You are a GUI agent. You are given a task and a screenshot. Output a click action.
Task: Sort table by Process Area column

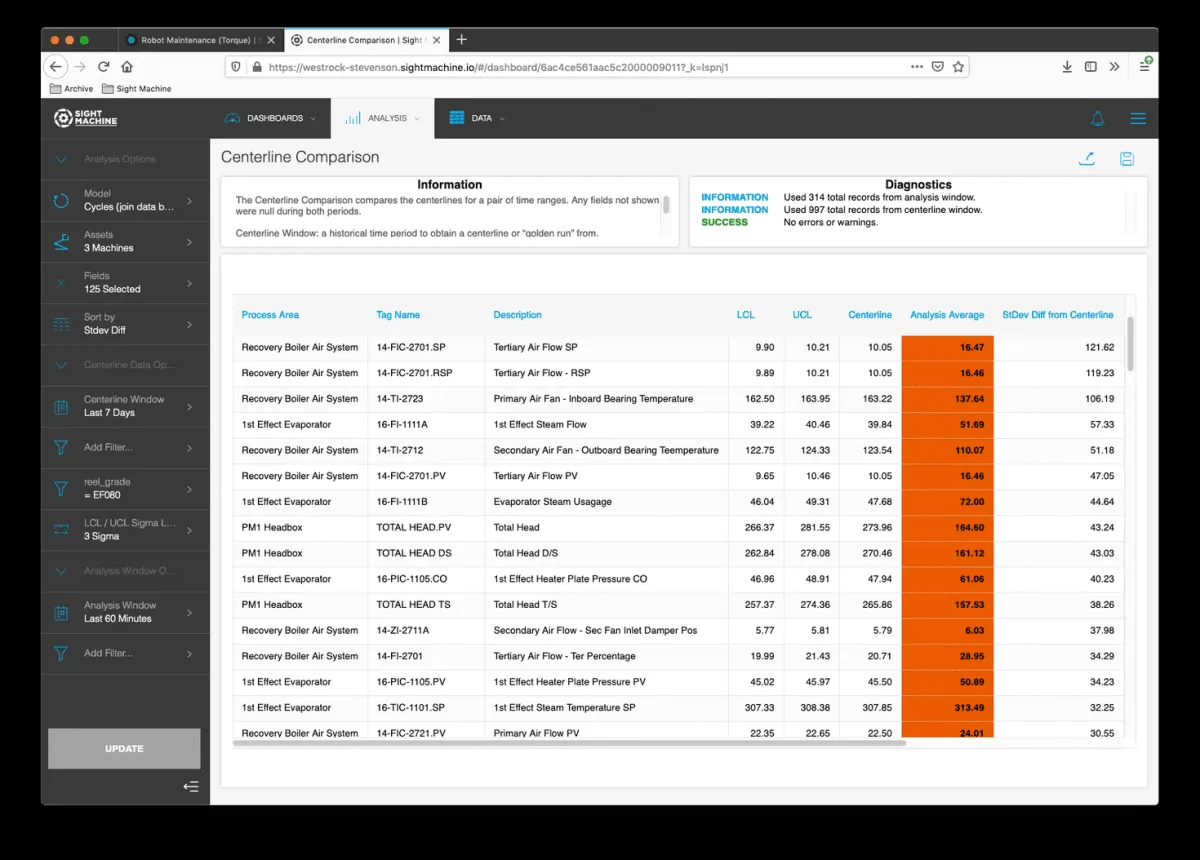pyautogui.click(x=270, y=315)
